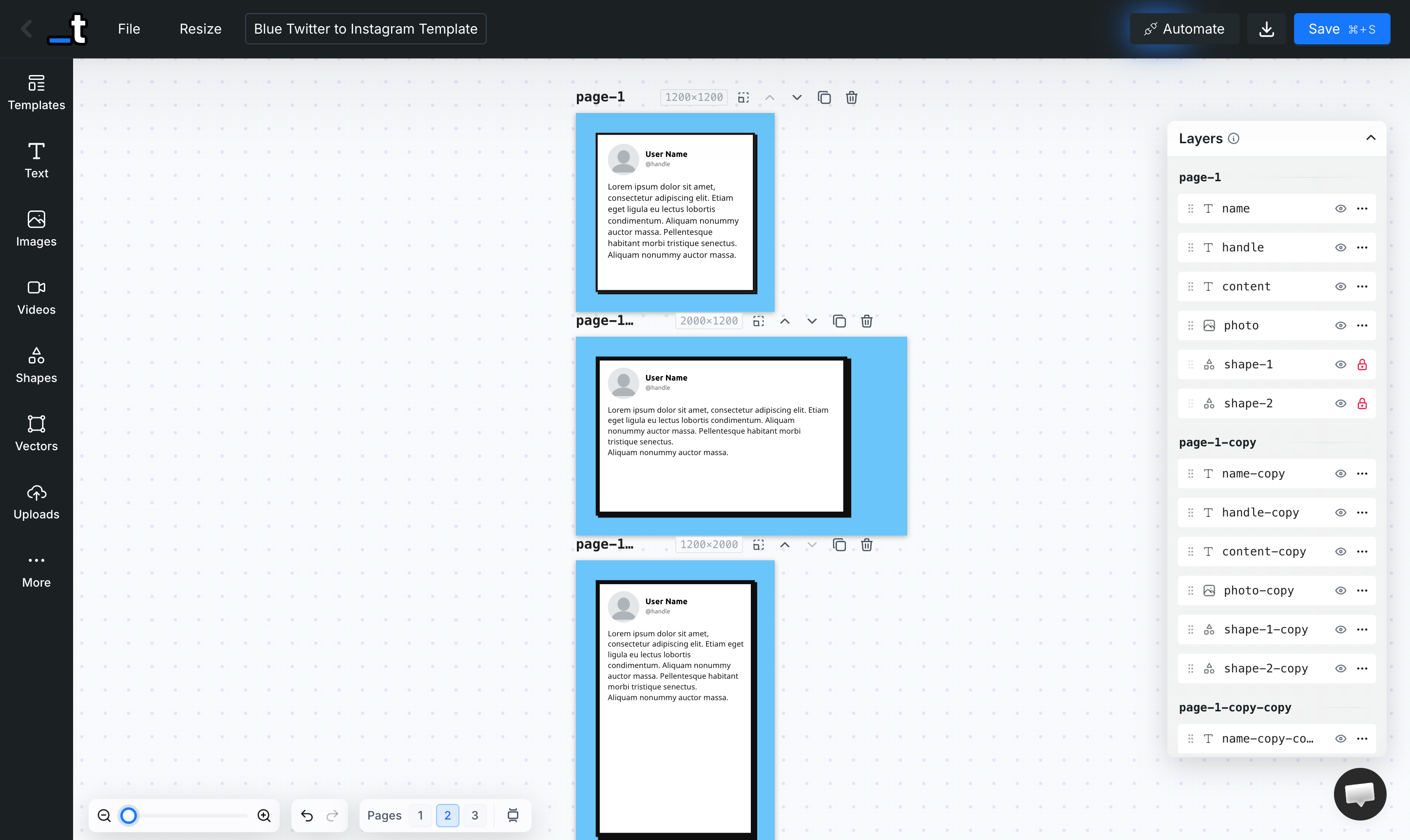
Task: Duplicate the 2000×1200 page
Action: [x=839, y=321]
